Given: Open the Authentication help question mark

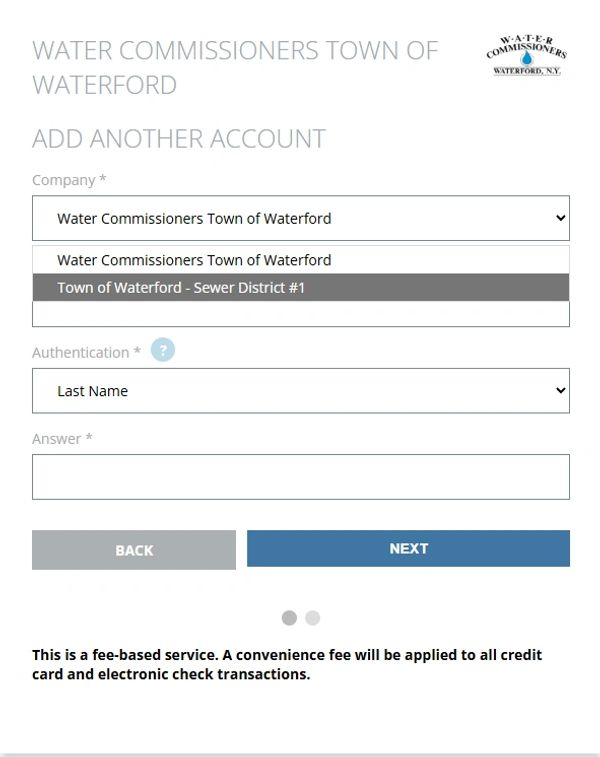Looking at the screenshot, I should point(163,350).
